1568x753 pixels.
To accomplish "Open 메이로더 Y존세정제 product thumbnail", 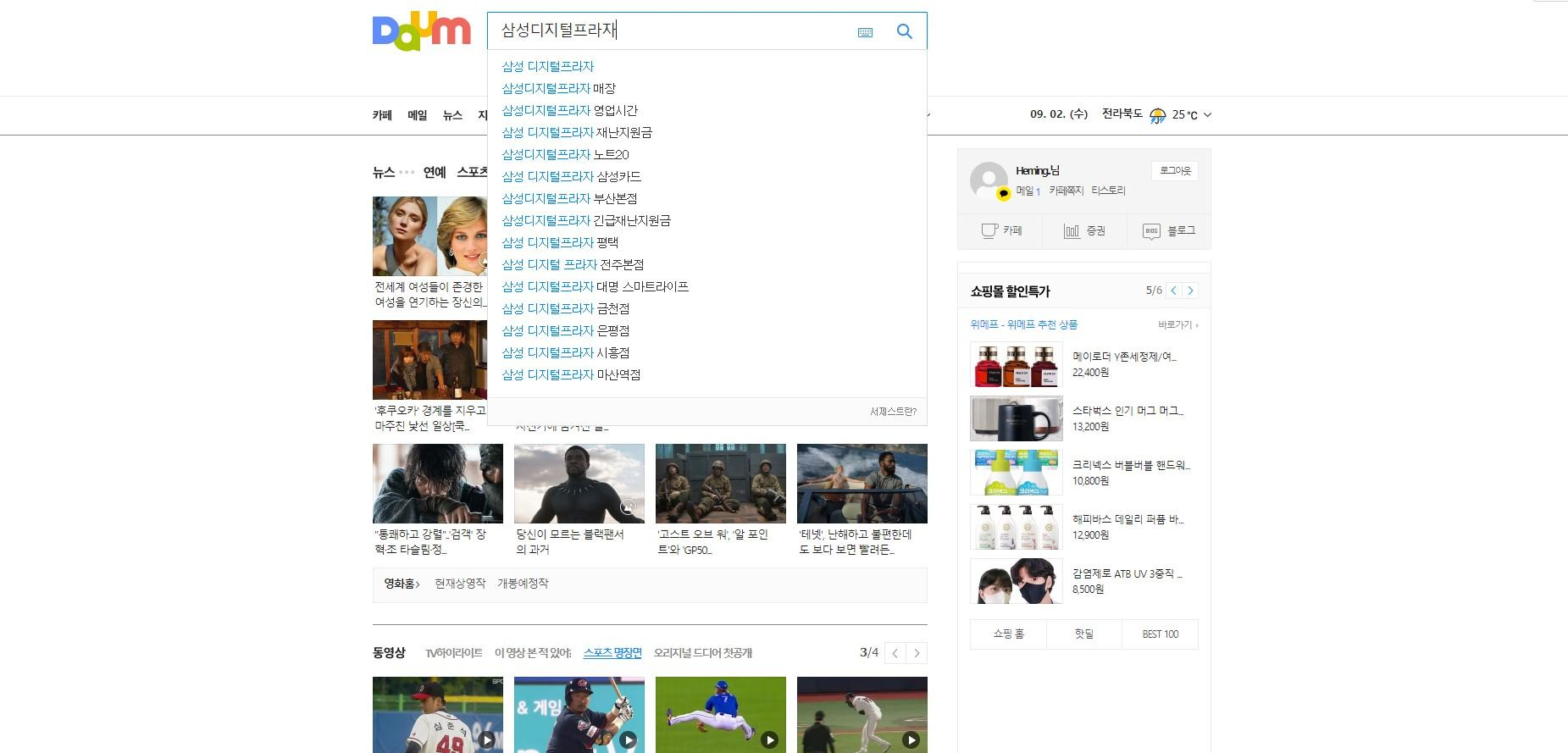I will click(1017, 364).
